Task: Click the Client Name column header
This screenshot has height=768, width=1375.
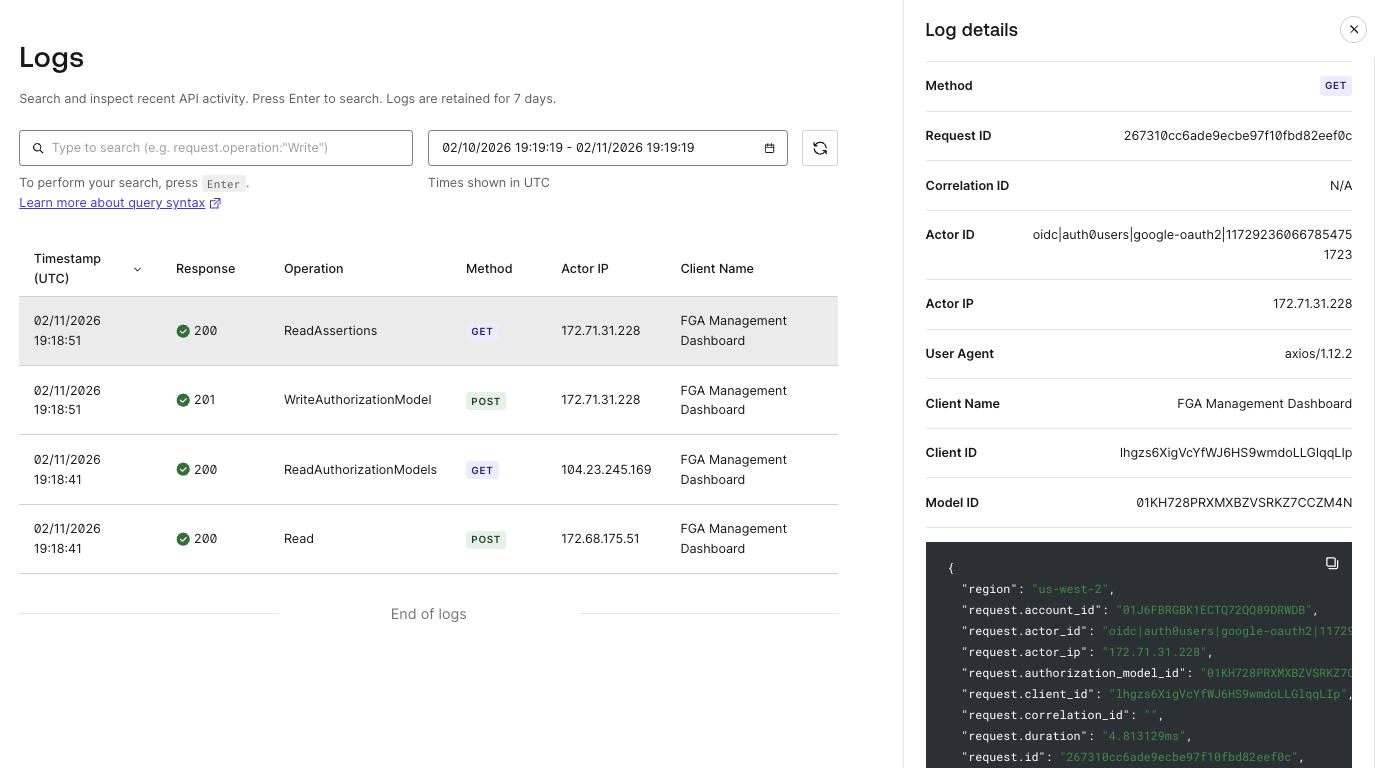Action: click(x=717, y=269)
